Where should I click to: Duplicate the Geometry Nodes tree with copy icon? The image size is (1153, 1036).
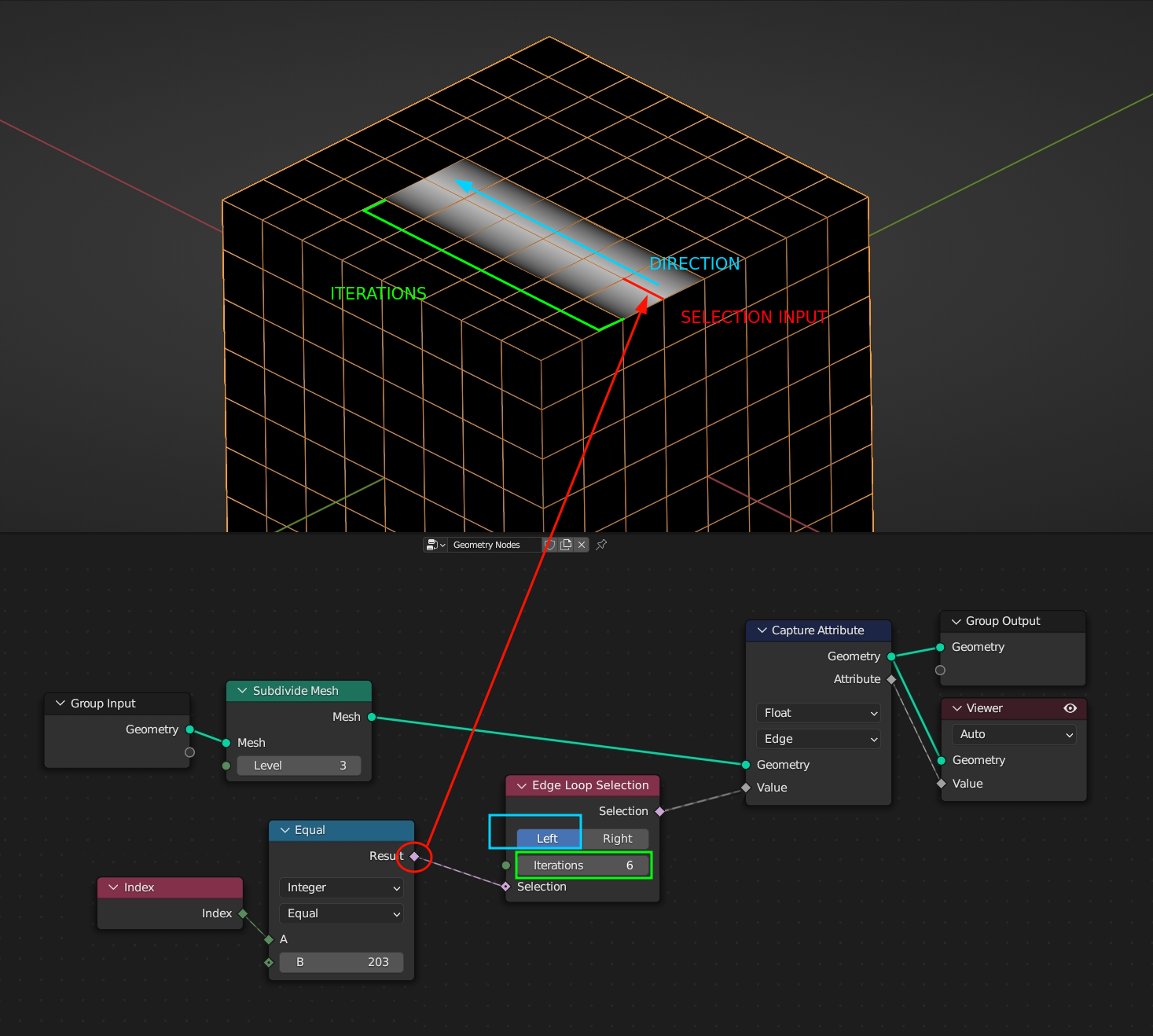tap(566, 545)
